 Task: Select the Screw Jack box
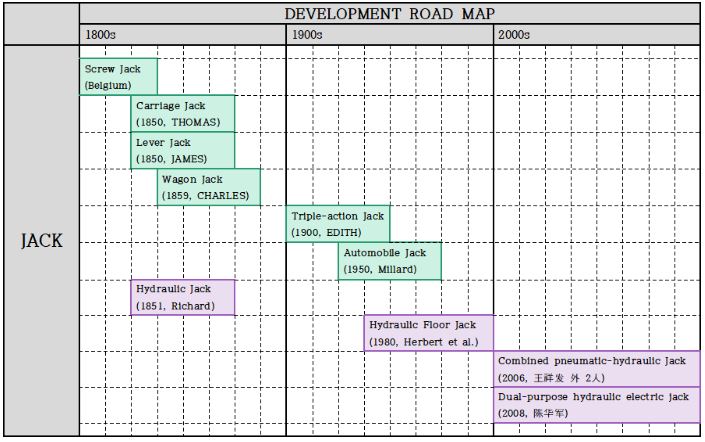click(118, 77)
